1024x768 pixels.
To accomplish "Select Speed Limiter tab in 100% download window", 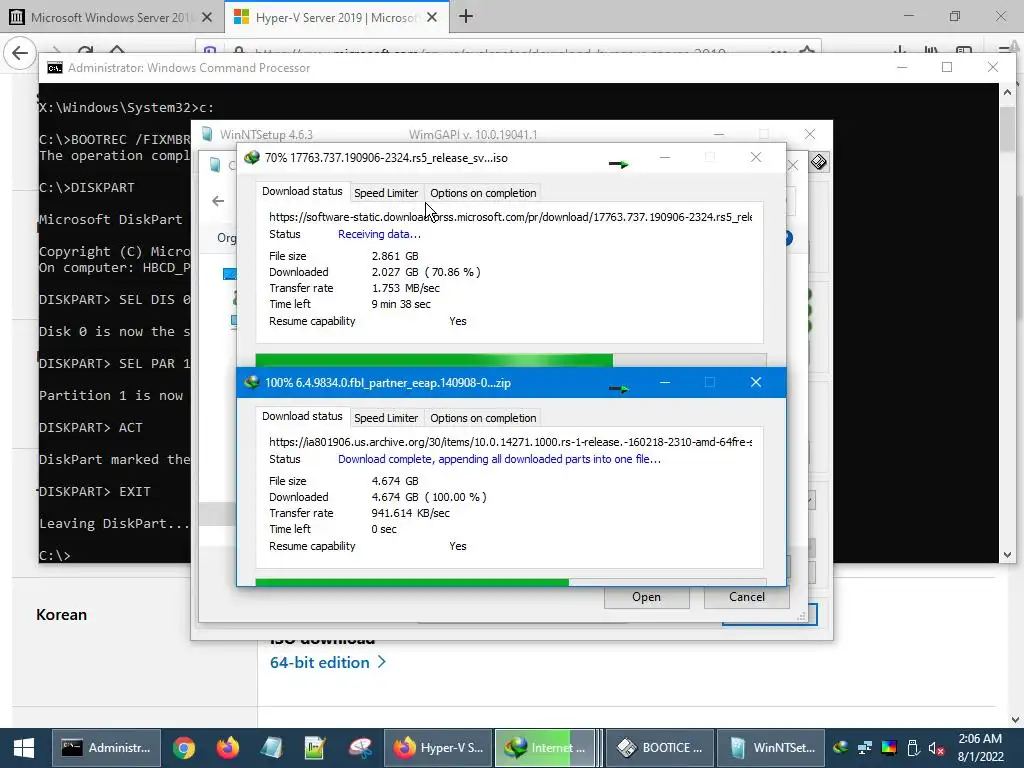I will point(386,418).
